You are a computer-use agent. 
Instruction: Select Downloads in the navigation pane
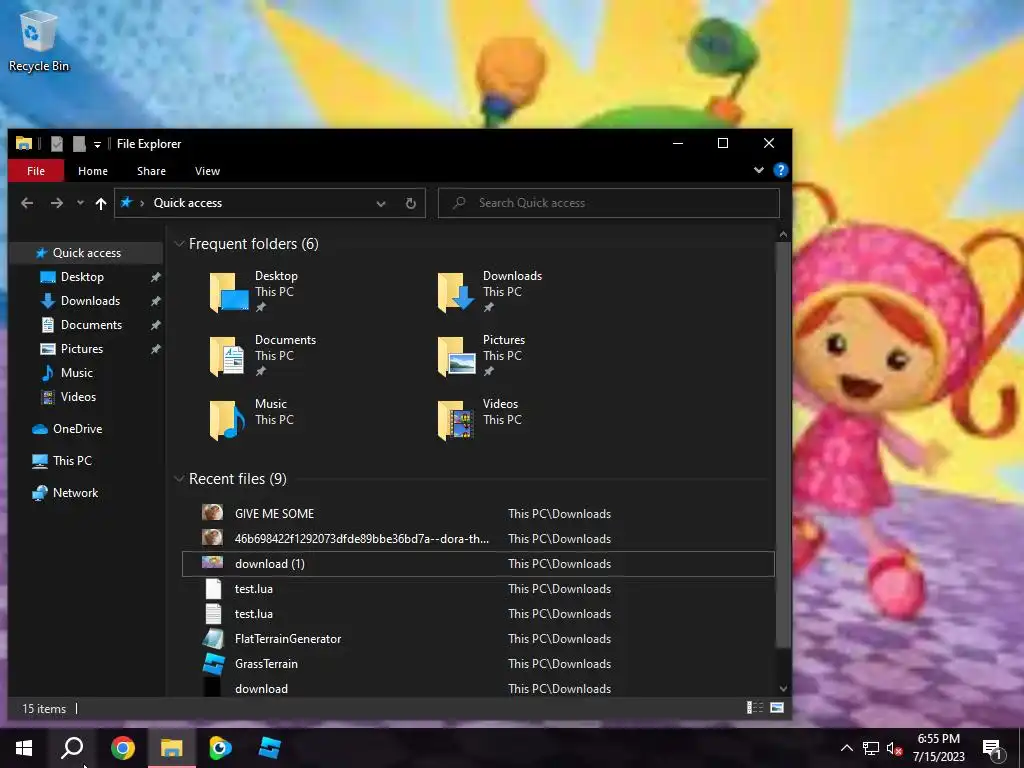click(90, 301)
